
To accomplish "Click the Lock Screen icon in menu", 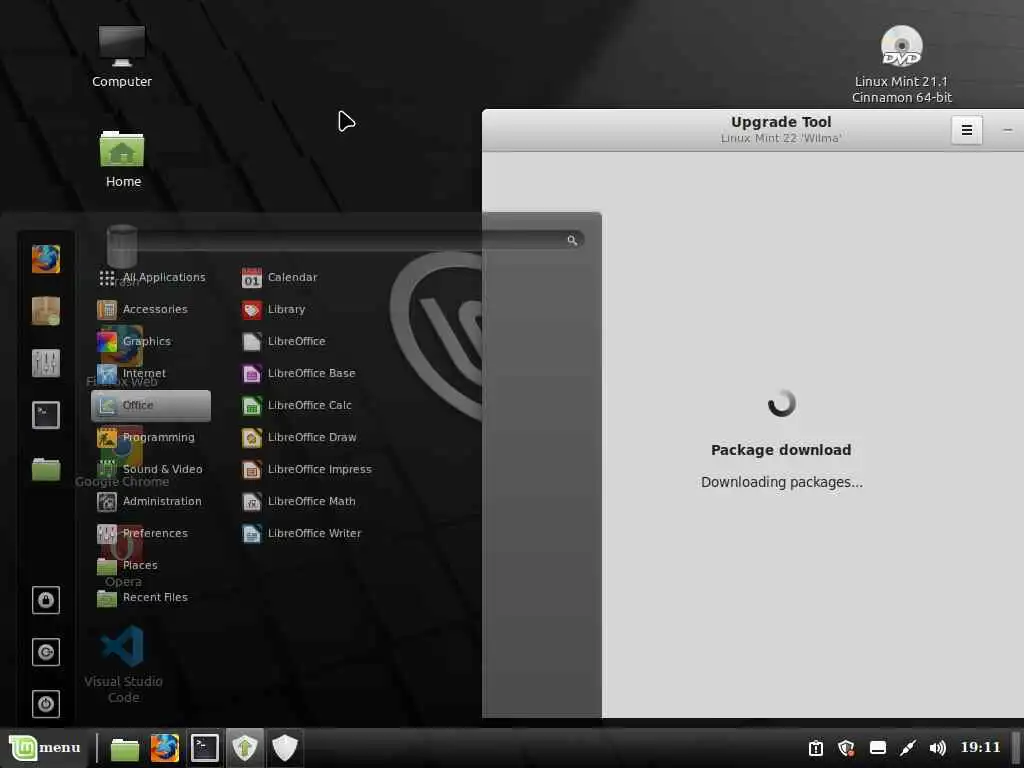I will [x=46, y=600].
